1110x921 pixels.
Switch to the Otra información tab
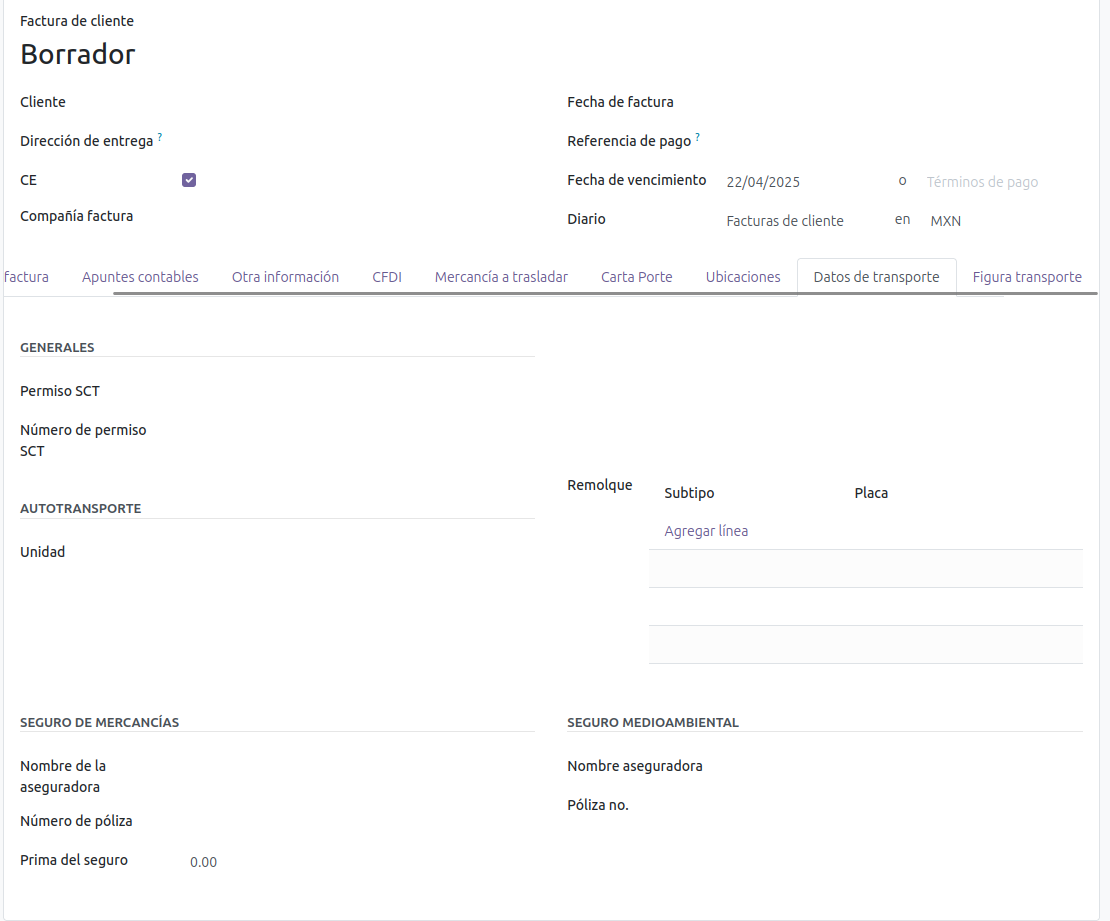285,277
